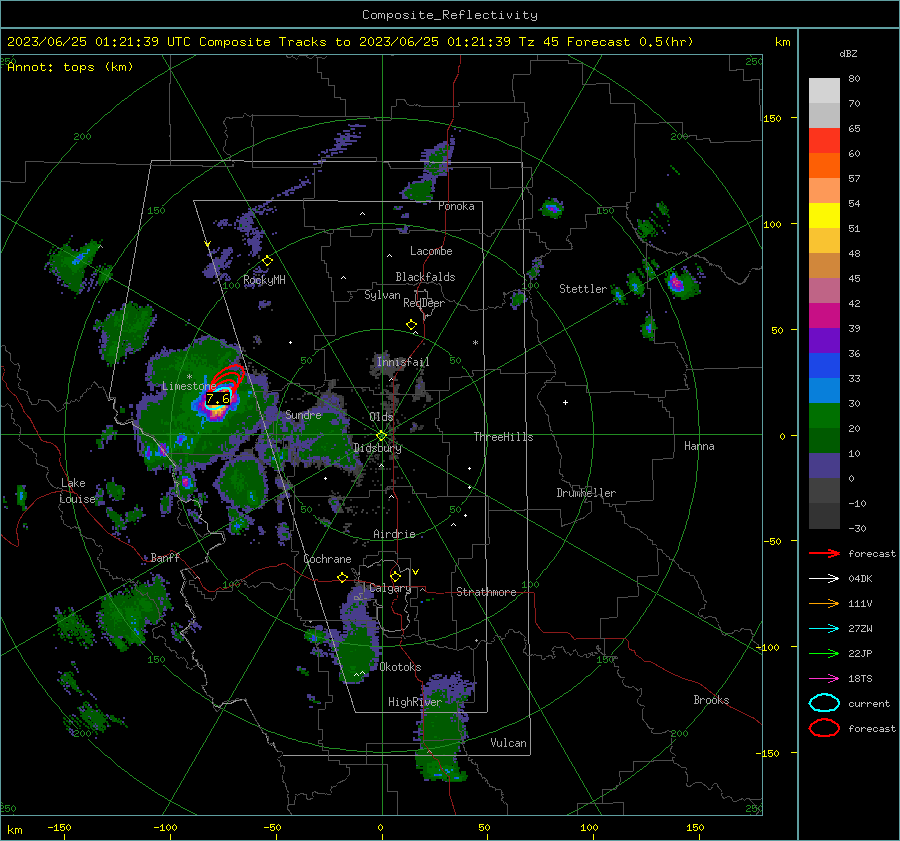Pick the light gray 70-80 dBZ swatch
Screen dimensions: 900x841
tap(824, 91)
